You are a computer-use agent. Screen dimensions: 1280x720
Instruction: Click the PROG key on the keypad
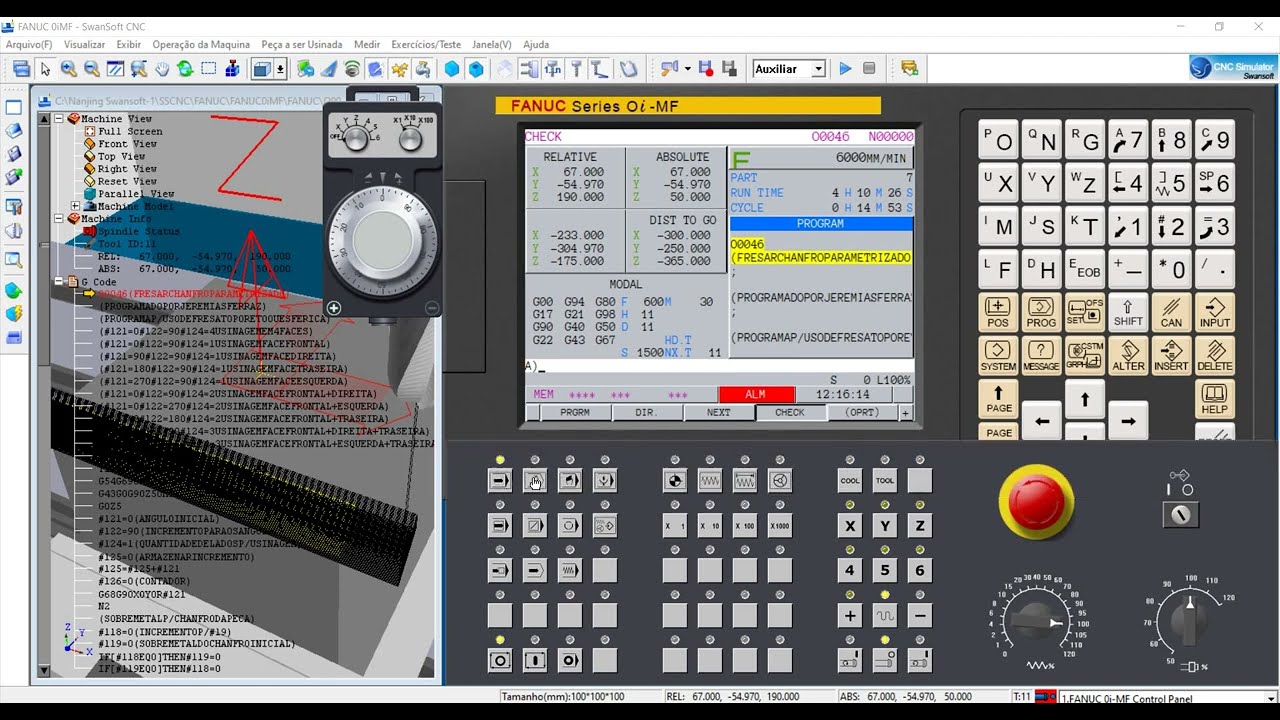[1041, 313]
